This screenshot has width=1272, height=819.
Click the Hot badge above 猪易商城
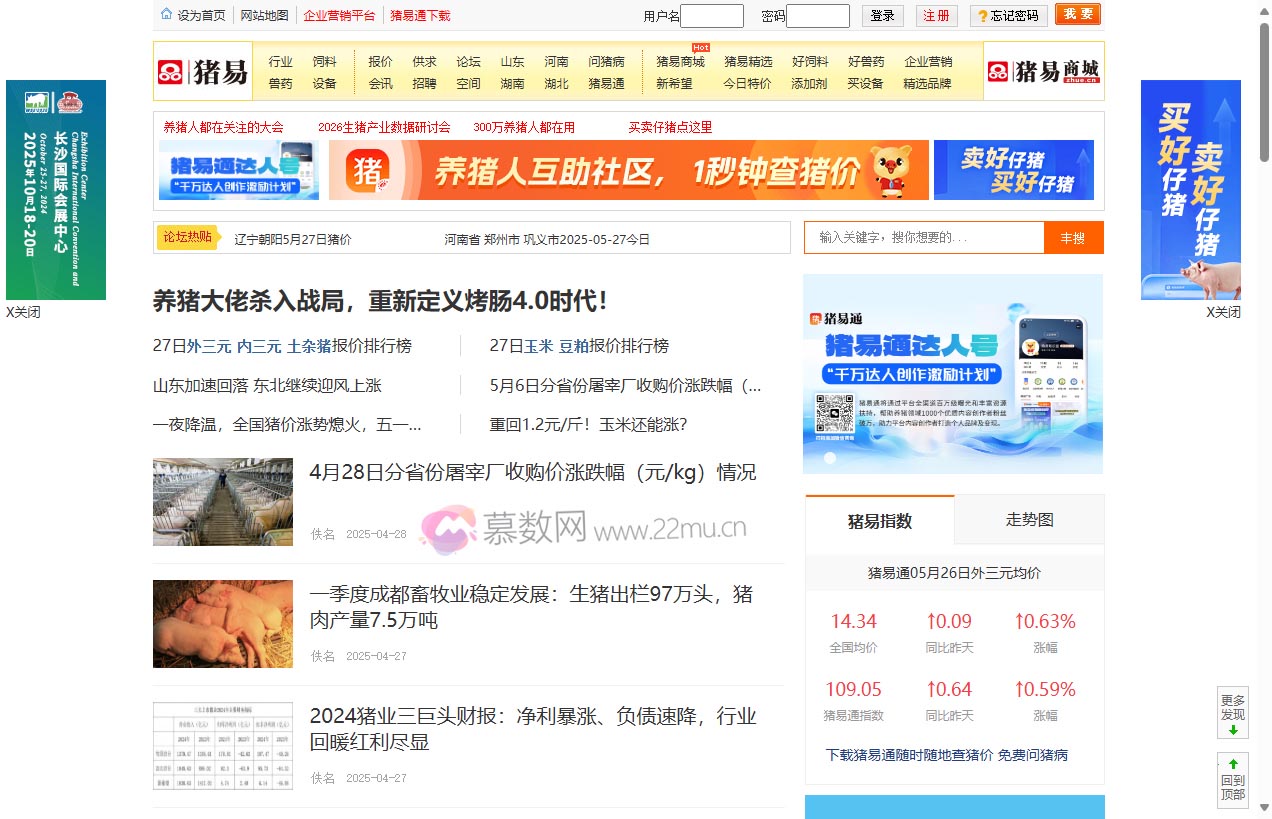coord(701,47)
